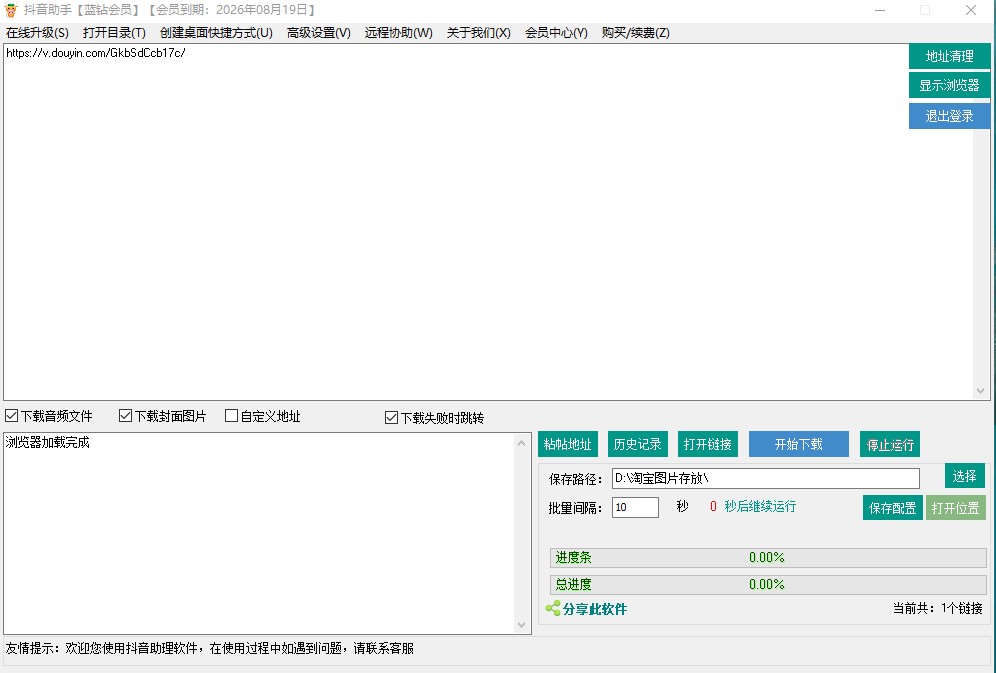996x673 pixels.
Task: Click the 分享此软件 link
Action: (595, 609)
